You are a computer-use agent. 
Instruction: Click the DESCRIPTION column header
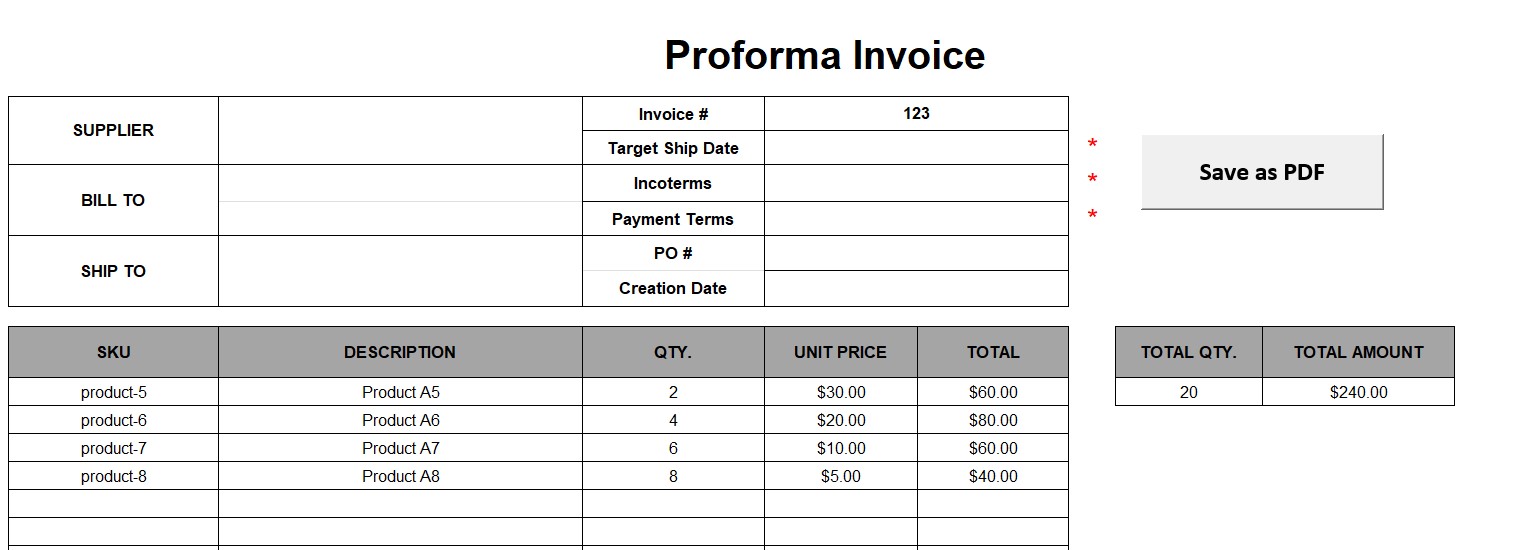tap(400, 352)
